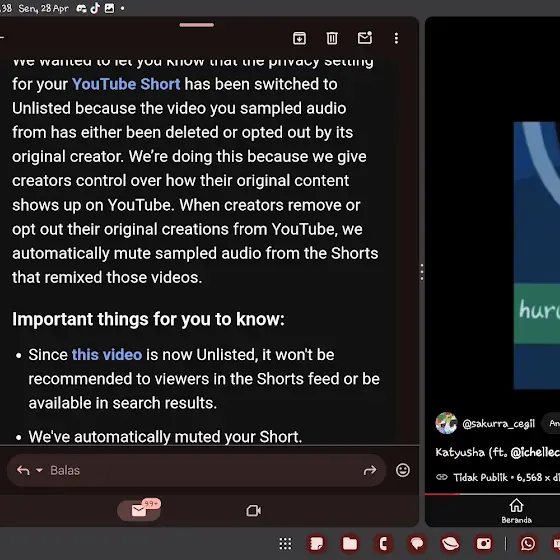560x560 pixels.
Task: Open Discord notification in status bar
Action: (81, 9)
